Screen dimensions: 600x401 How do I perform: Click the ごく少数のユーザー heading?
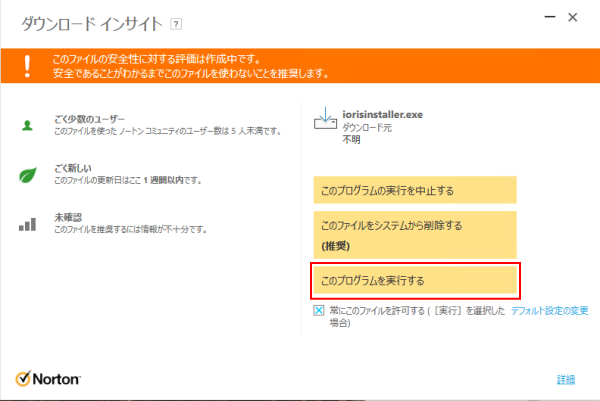tap(90, 119)
